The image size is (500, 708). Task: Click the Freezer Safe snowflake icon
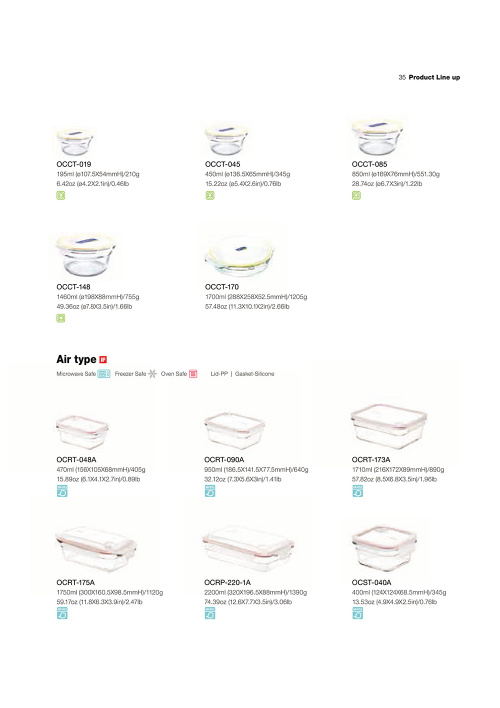(x=152, y=373)
